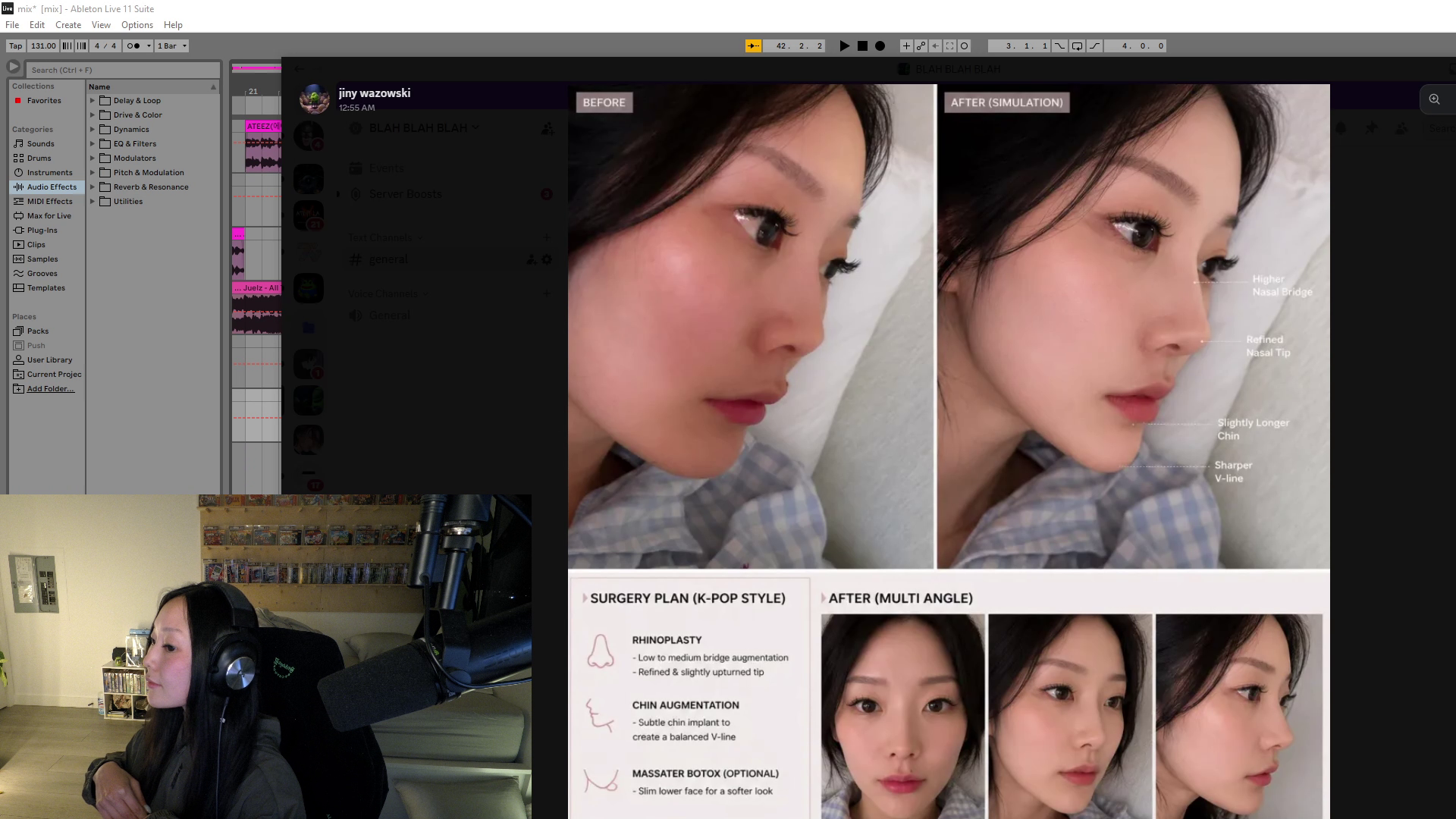
Task: Open the Current Project place icon
Action: coord(19,375)
